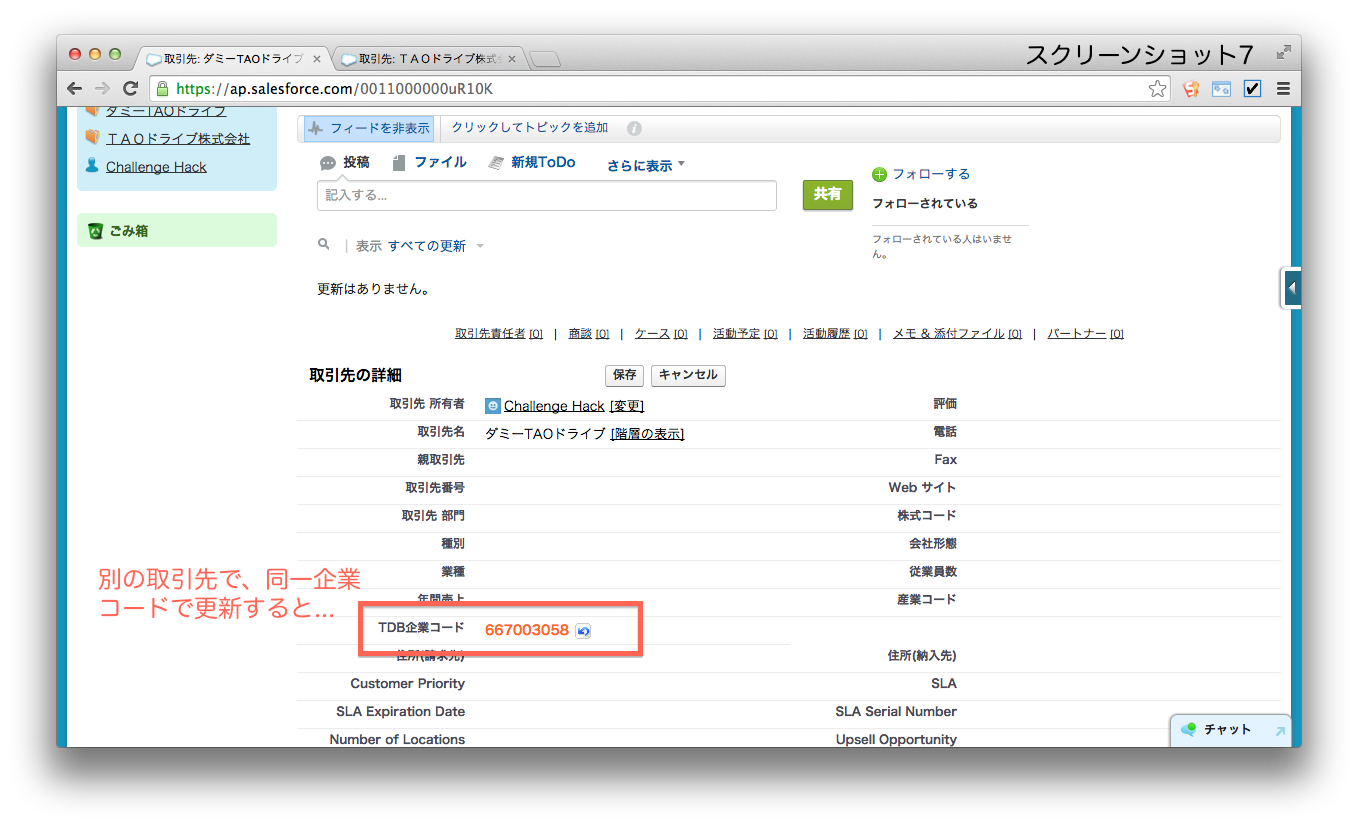Click the orange extension icon beside star
The image size is (1358, 826).
point(1191,89)
